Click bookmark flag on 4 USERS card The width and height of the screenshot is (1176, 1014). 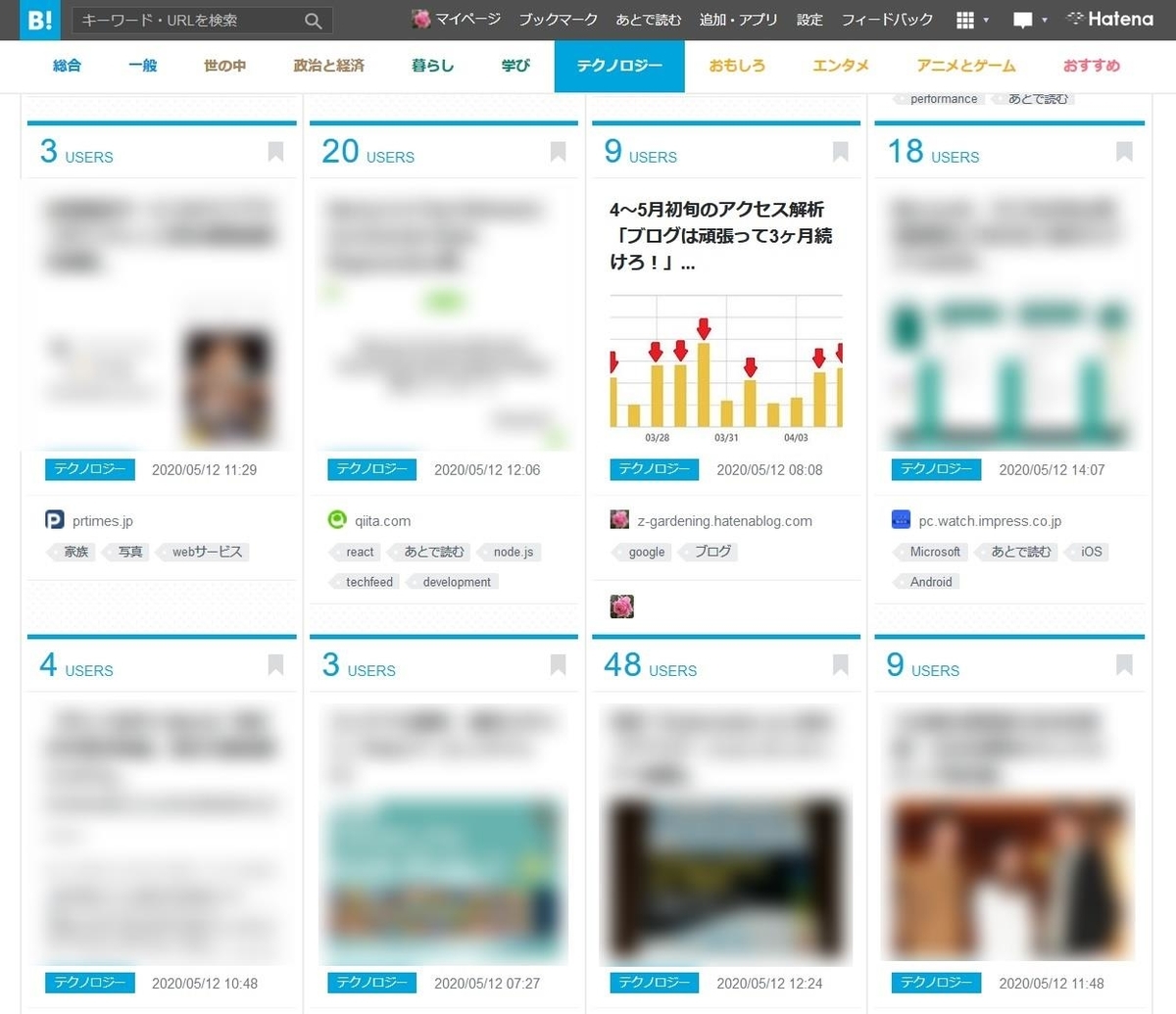pyautogui.click(x=275, y=665)
